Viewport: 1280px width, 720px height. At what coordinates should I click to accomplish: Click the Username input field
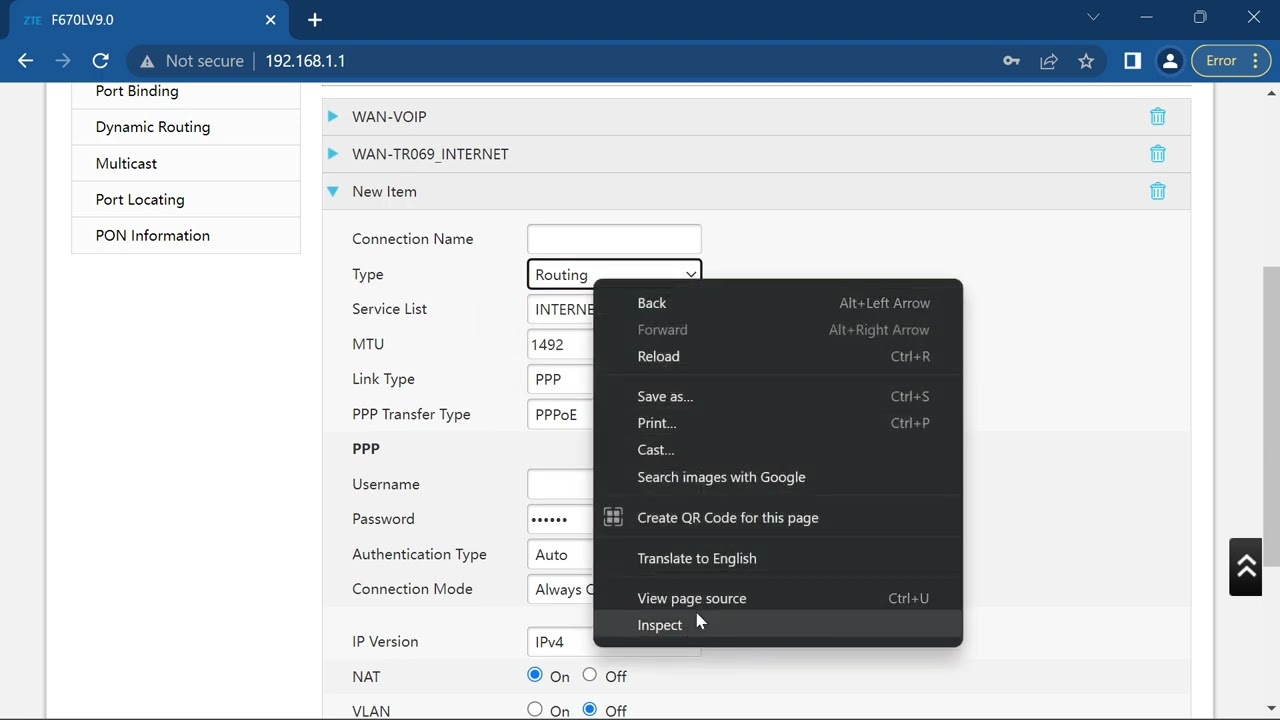561,484
